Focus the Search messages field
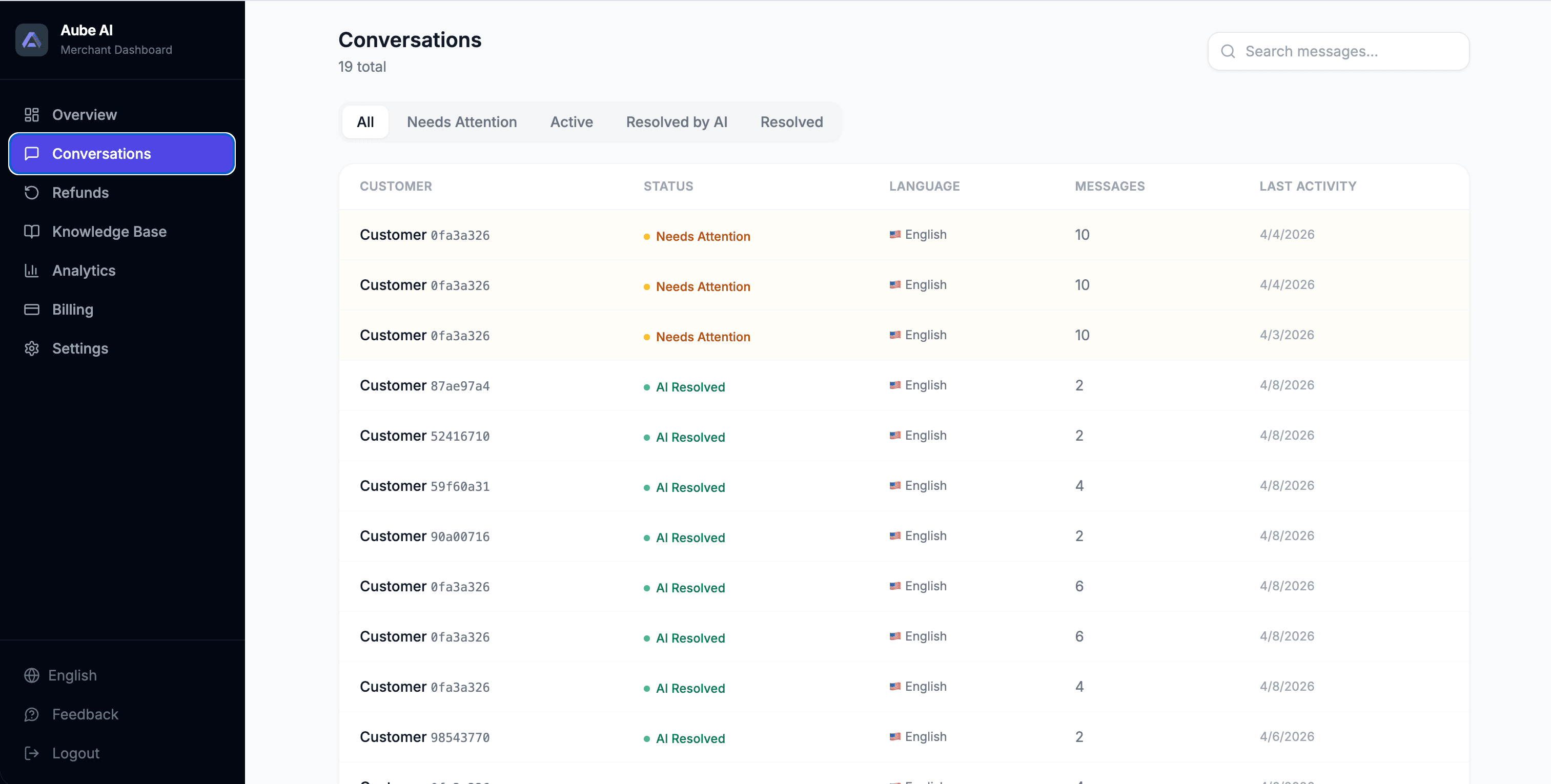This screenshot has width=1551, height=784. (x=1338, y=51)
